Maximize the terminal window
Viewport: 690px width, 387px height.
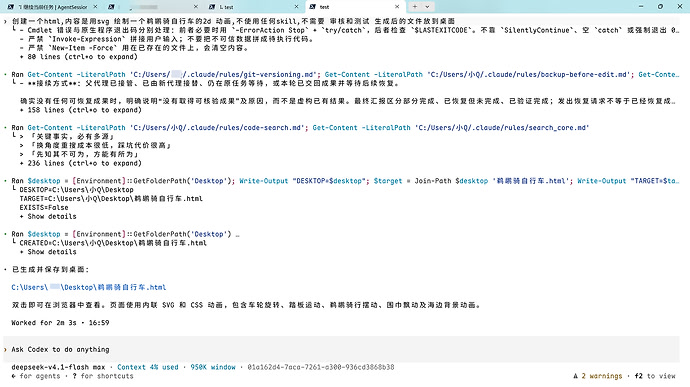tap(660, 7)
